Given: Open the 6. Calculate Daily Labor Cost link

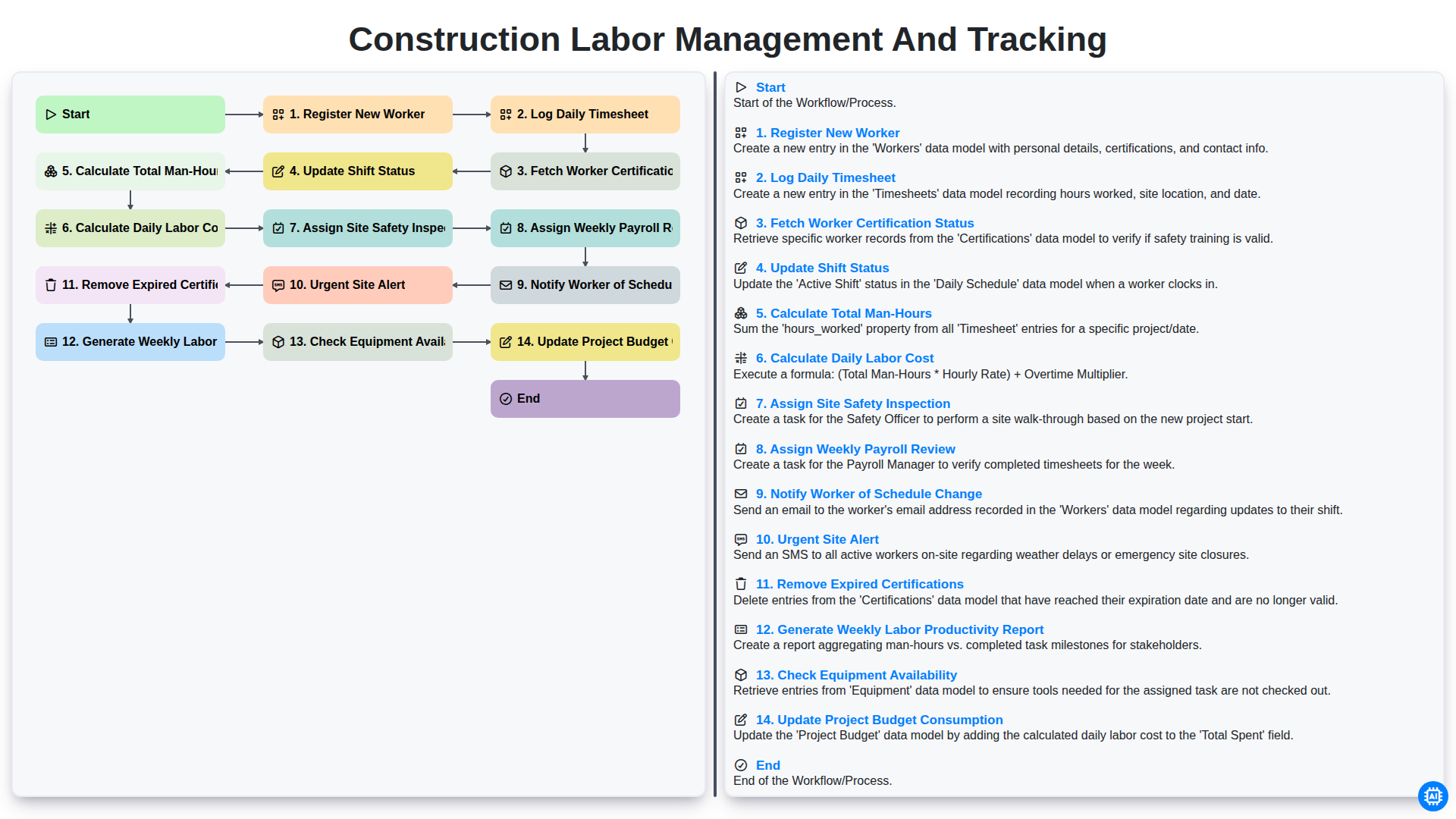Looking at the screenshot, I should click(844, 358).
